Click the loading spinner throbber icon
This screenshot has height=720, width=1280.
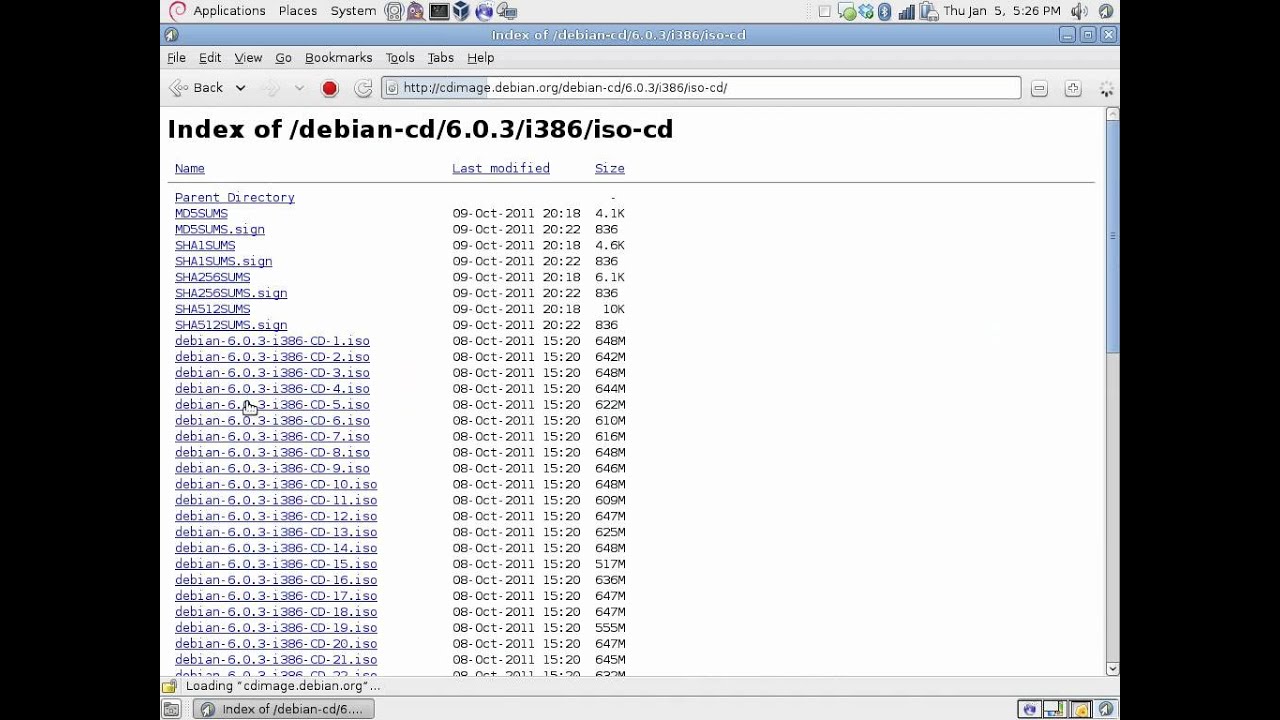tap(1106, 88)
